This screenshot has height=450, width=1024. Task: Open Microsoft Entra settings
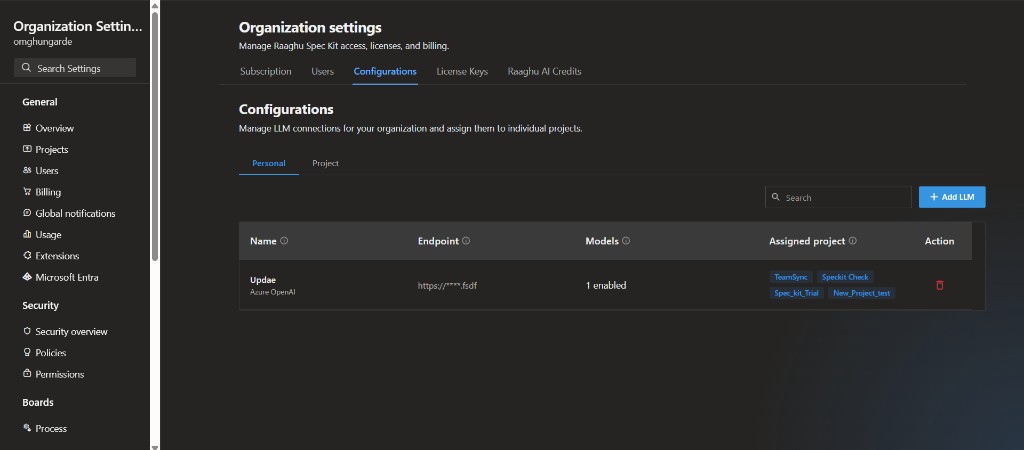[x=67, y=278]
